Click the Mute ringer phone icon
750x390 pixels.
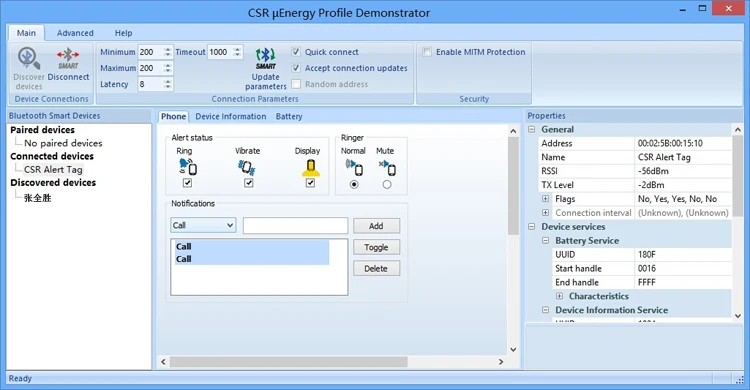click(387, 167)
